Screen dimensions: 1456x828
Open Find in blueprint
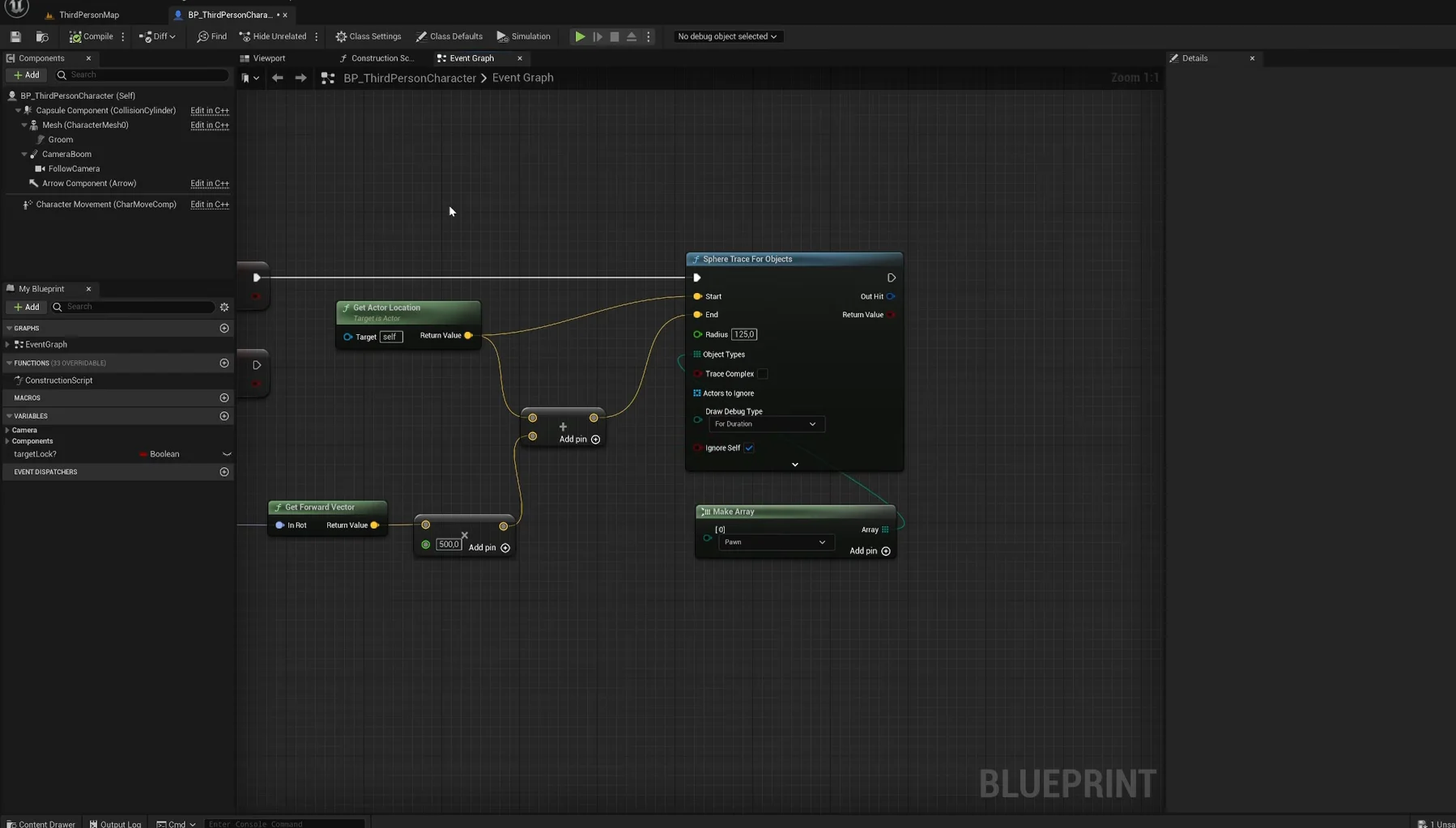tap(212, 36)
